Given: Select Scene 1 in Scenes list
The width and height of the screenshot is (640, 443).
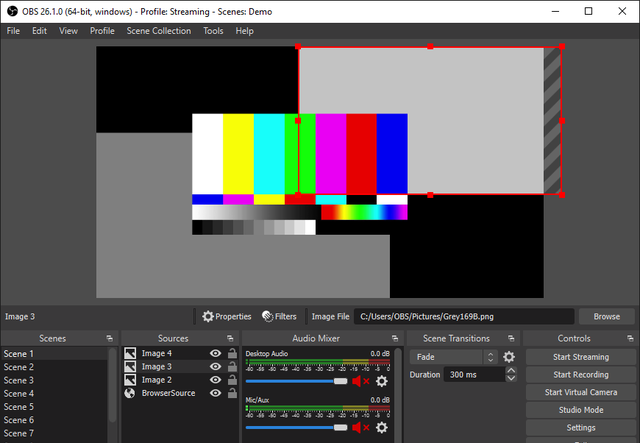Looking at the screenshot, I should click(x=55, y=354).
